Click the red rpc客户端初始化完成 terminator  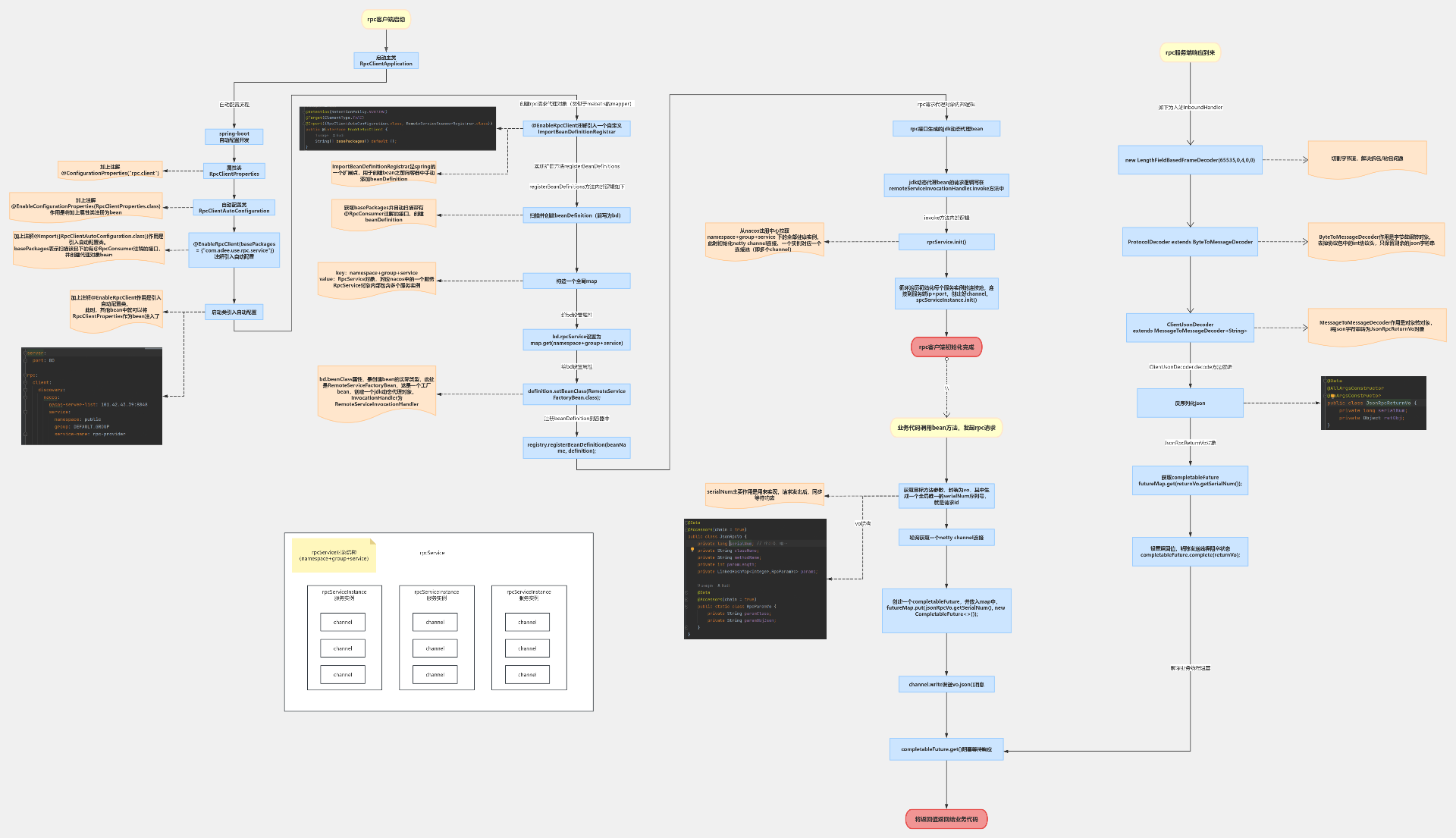tap(946, 347)
